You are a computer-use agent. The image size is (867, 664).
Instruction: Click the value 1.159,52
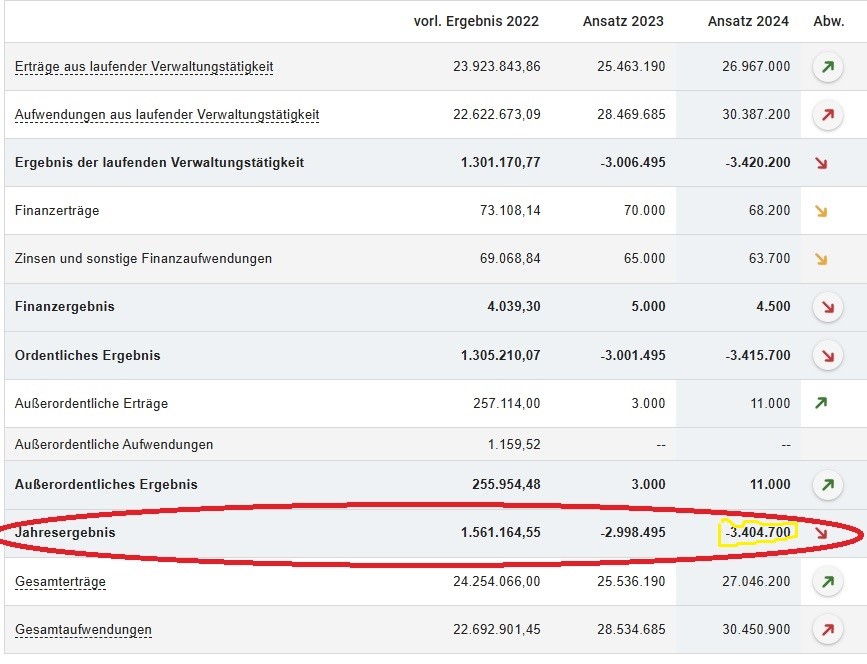click(514, 445)
